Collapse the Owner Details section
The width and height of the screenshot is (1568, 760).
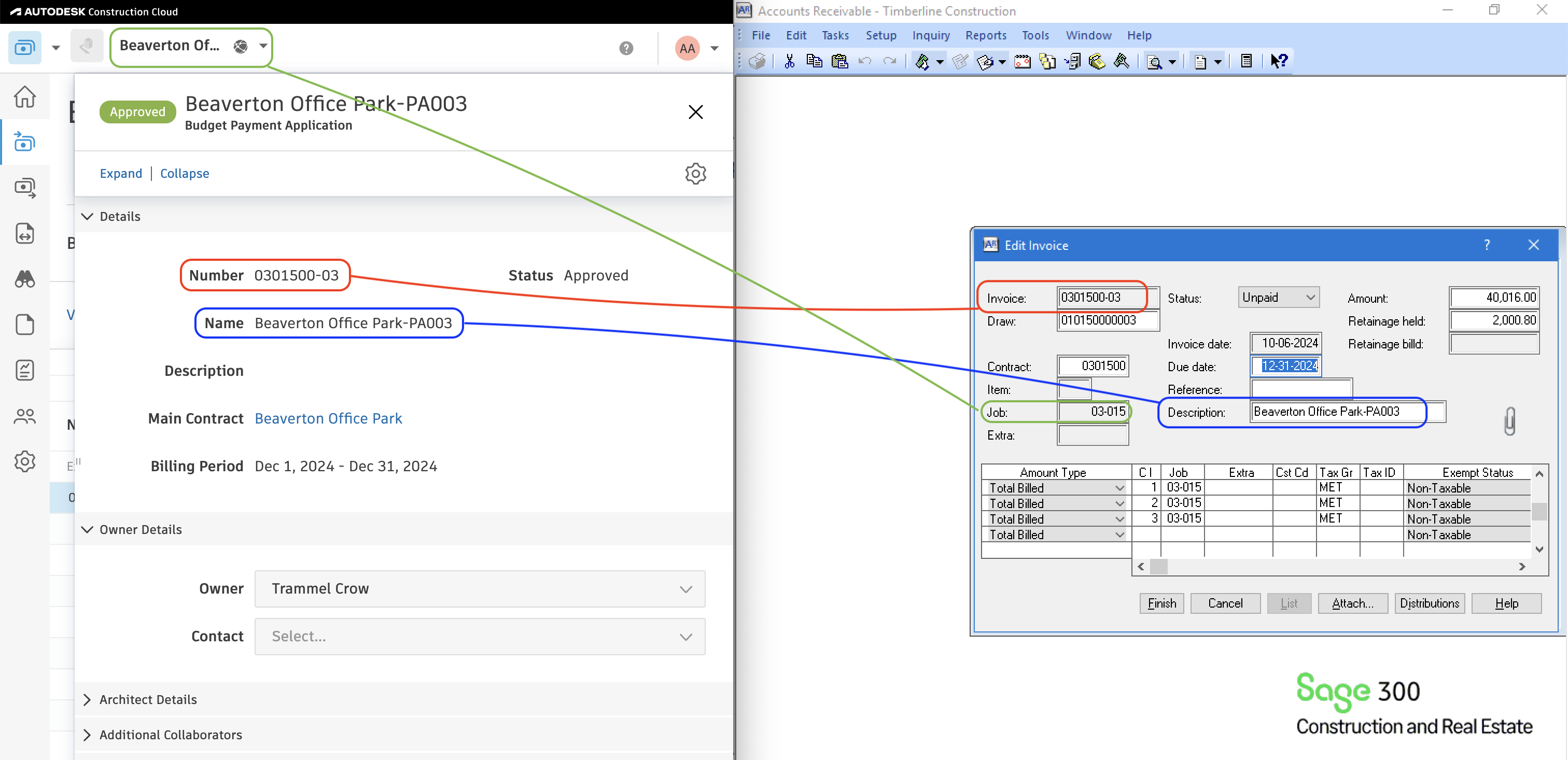coord(88,530)
